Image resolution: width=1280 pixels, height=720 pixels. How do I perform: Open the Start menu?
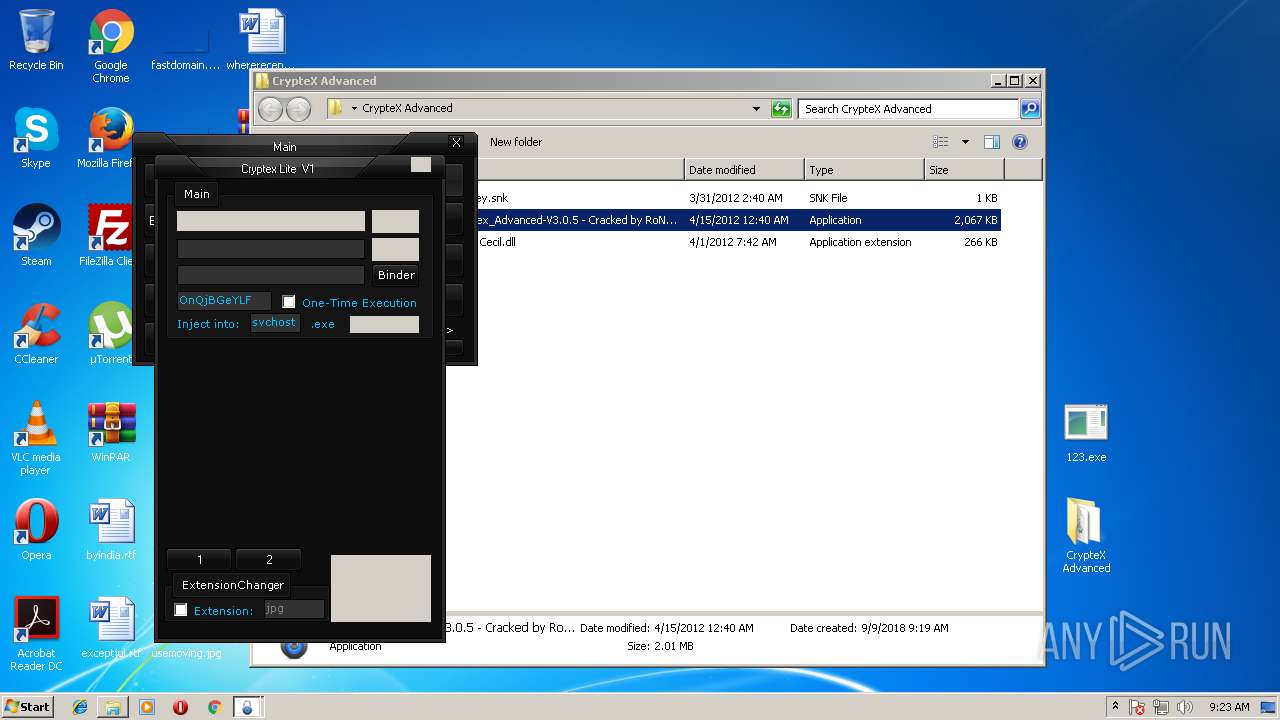(x=28, y=707)
